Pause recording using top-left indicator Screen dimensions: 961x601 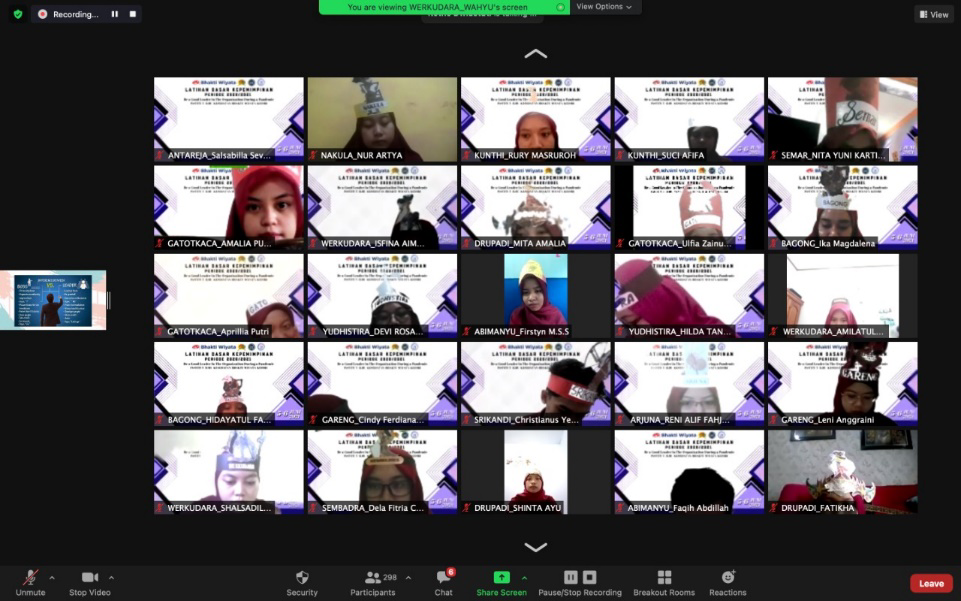[114, 14]
